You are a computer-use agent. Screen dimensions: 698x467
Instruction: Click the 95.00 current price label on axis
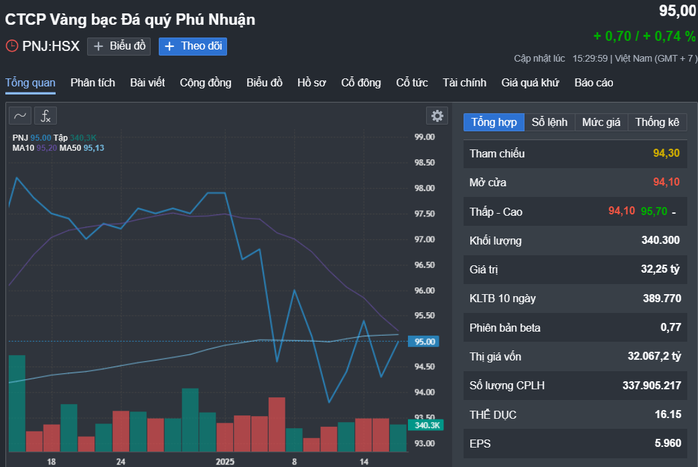(x=424, y=341)
